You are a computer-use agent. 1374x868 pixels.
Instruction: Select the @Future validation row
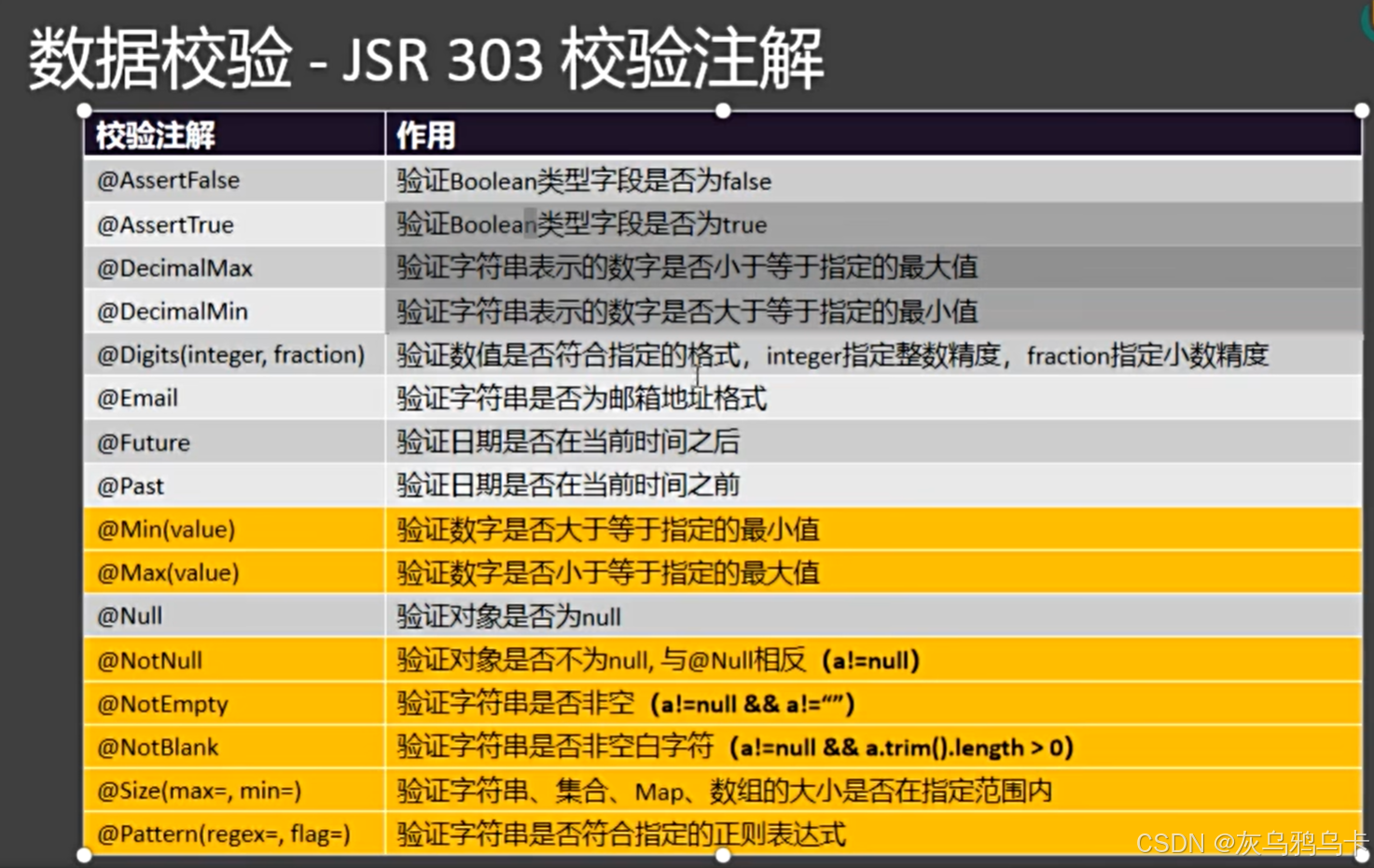tap(145, 442)
